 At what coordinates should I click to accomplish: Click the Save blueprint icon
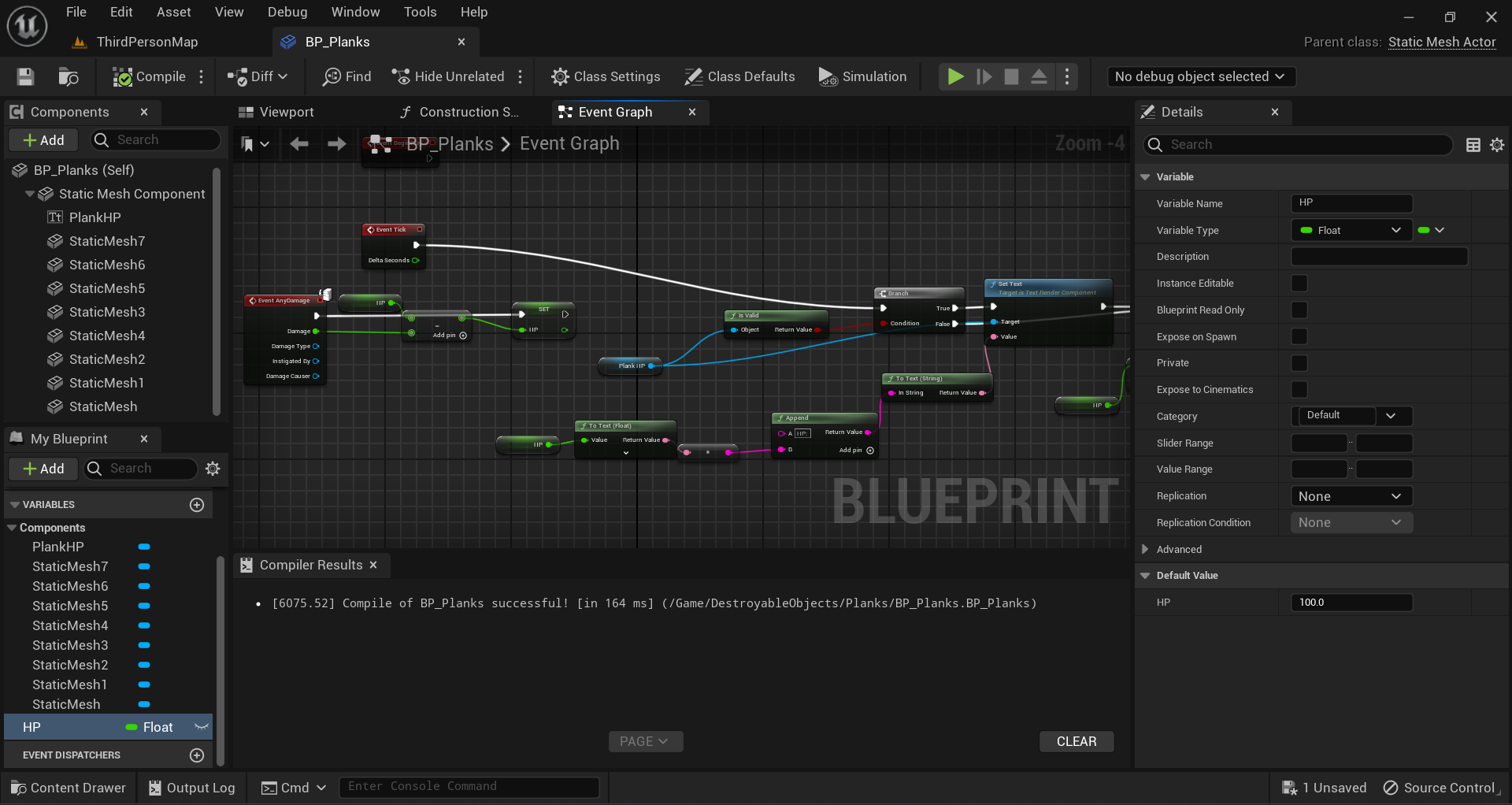pos(25,76)
